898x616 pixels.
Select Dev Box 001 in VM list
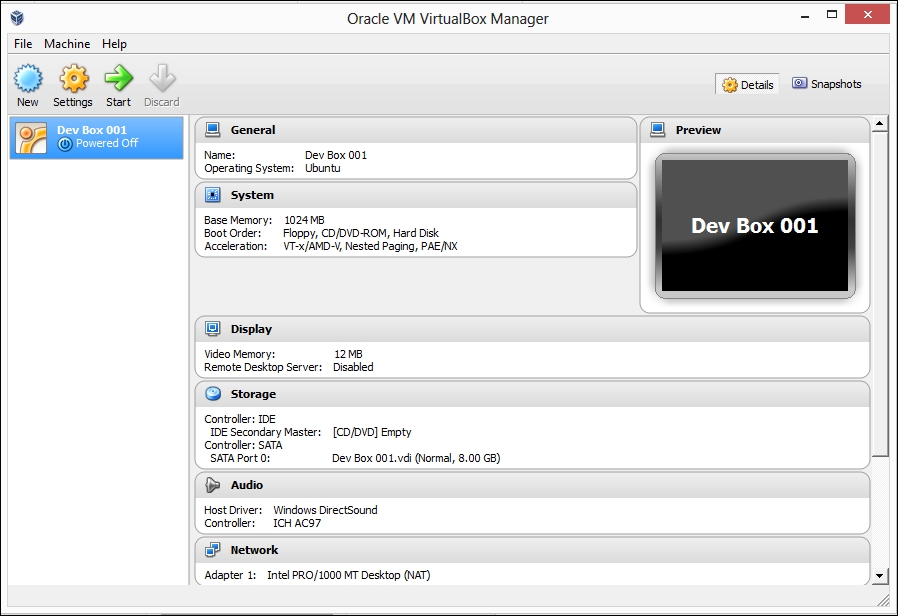coord(96,137)
